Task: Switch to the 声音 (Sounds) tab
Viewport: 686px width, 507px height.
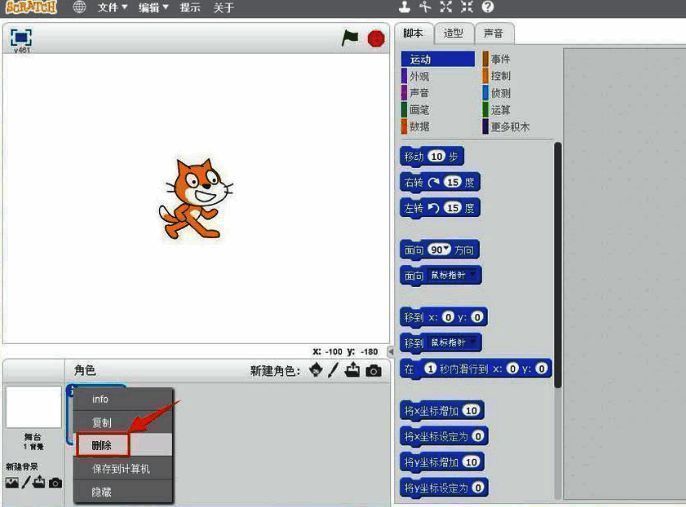Action: click(493, 33)
